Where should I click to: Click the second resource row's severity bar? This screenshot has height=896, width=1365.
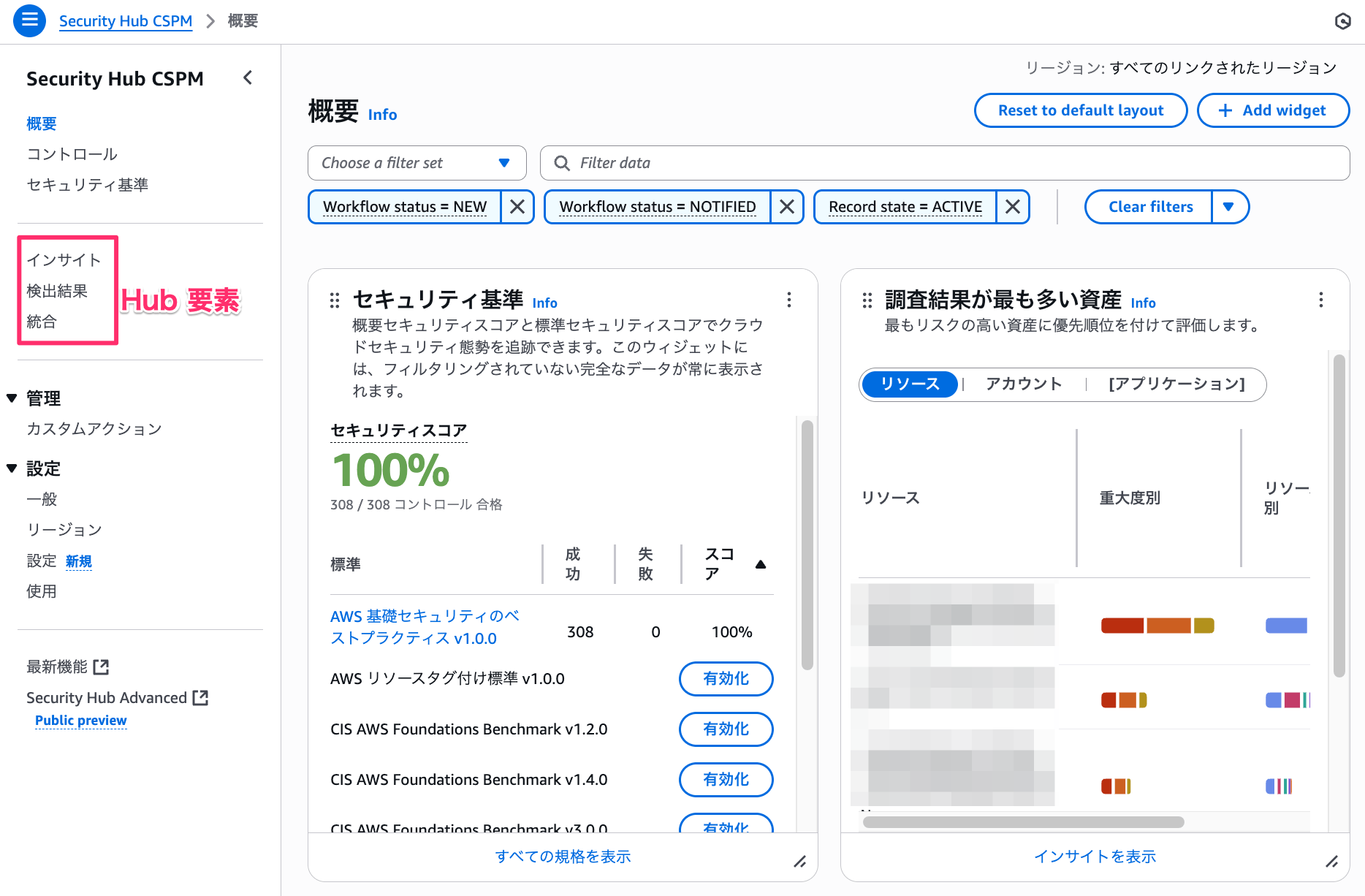pos(1124,700)
